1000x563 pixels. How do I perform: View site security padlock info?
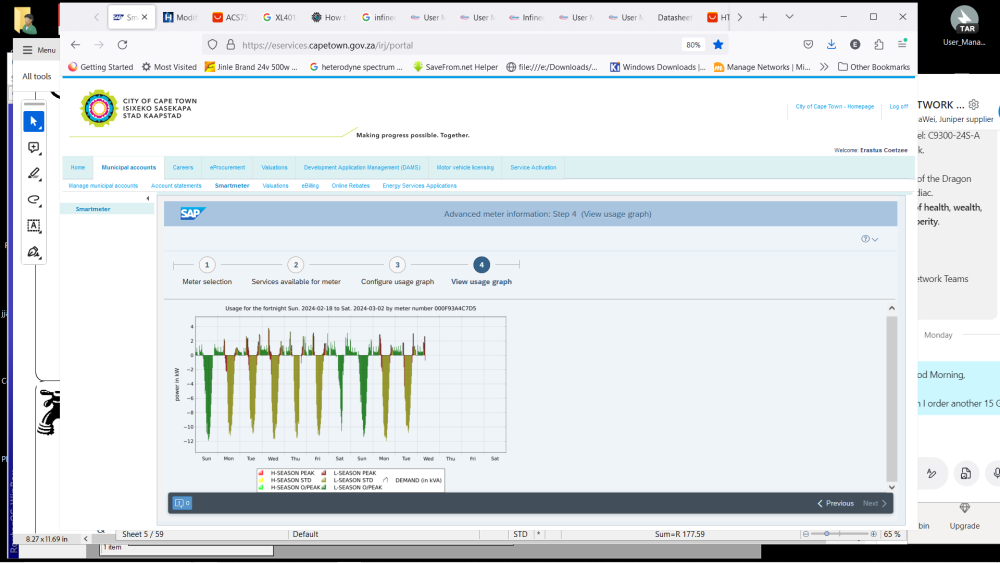coord(230,45)
